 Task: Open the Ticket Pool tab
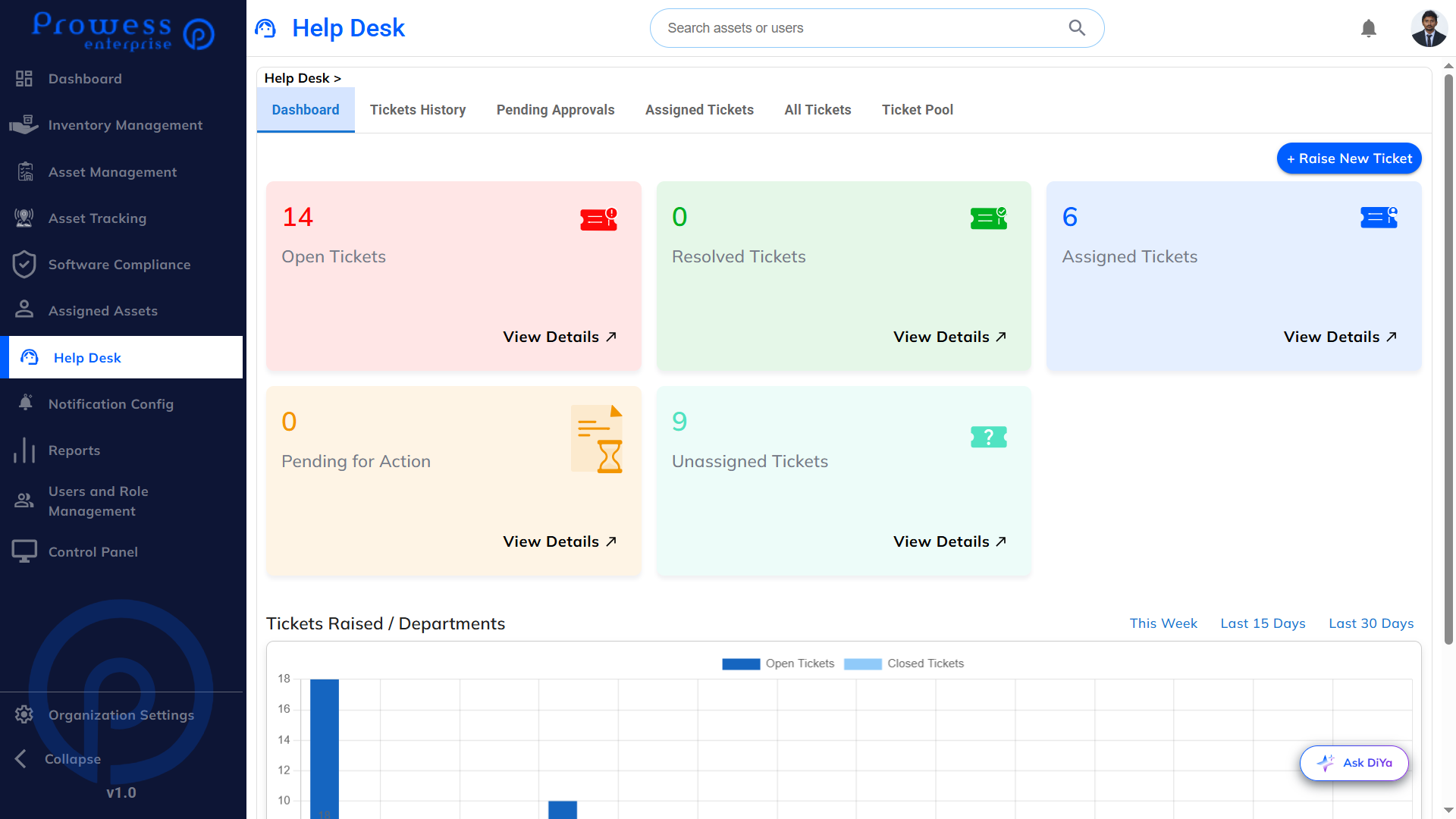coord(918,110)
